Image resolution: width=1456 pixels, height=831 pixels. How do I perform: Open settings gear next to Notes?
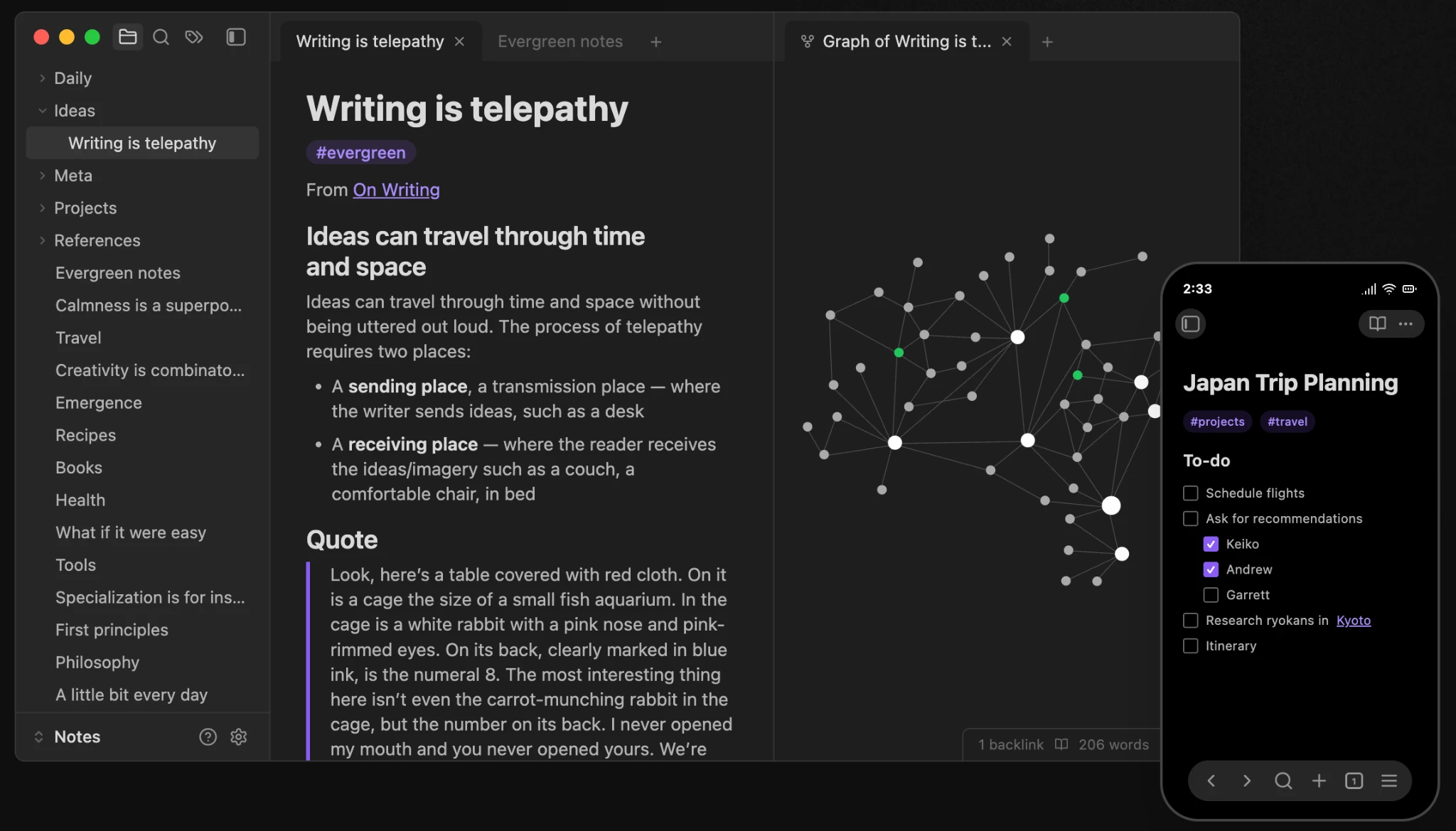(x=239, y=737)
